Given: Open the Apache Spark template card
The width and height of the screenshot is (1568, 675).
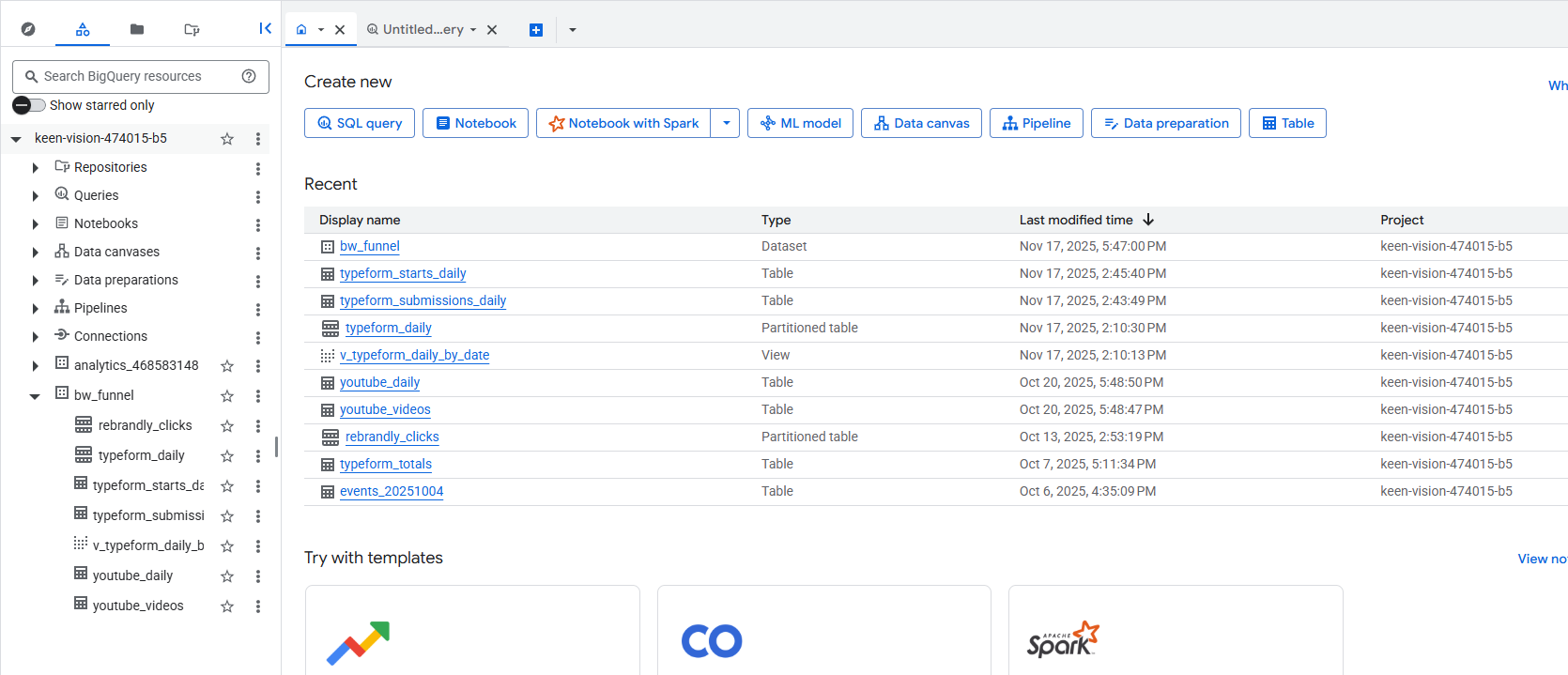Looking at the screenshot, I should coord(1176,630).
